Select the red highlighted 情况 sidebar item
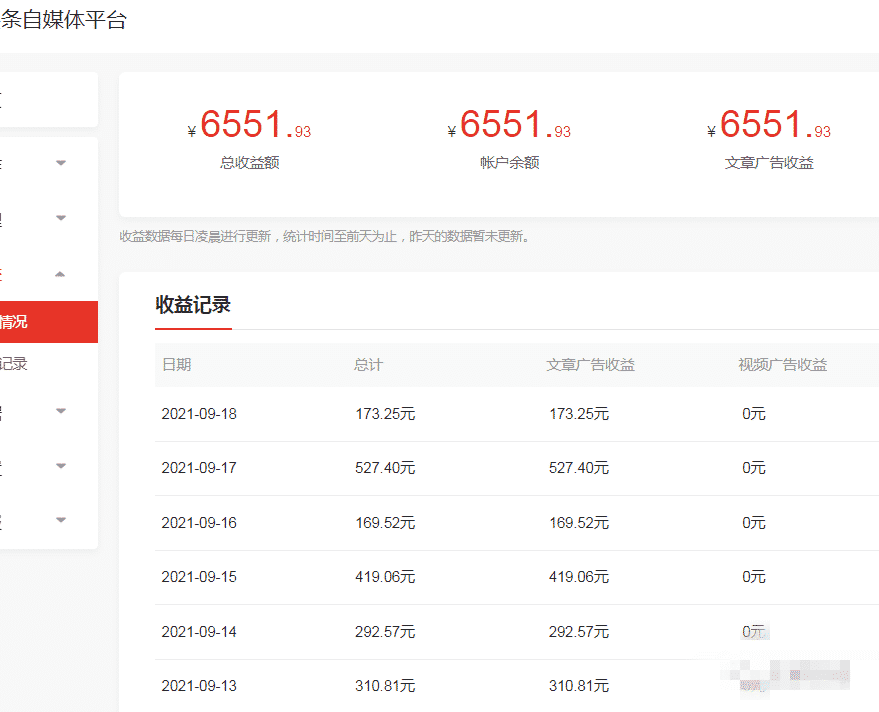This screenshot has width=879, height=712. tap(49, 322)
